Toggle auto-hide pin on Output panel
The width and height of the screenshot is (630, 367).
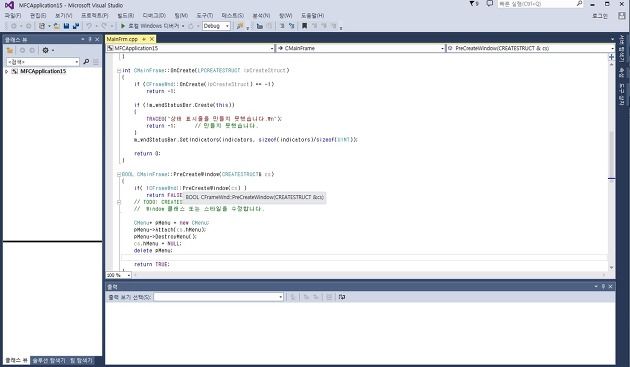(x=603, y=286)
